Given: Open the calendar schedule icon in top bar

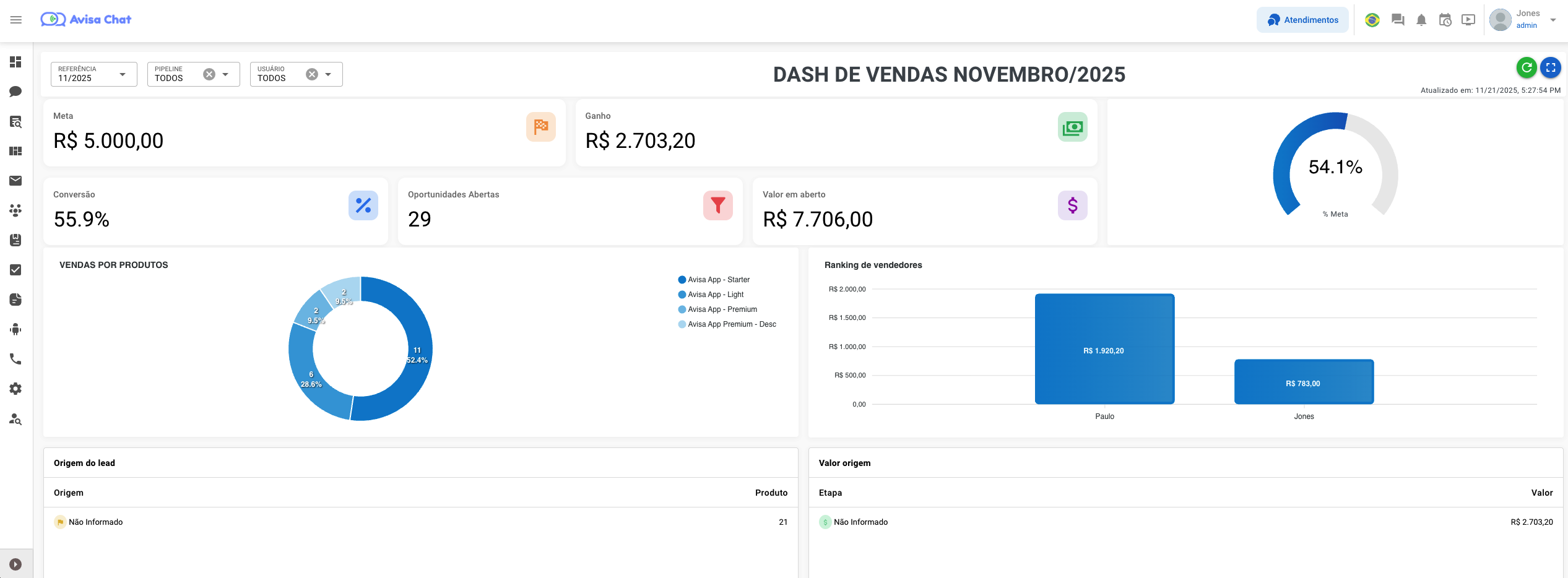Looking at the screenshot, I should (1445, 20).
